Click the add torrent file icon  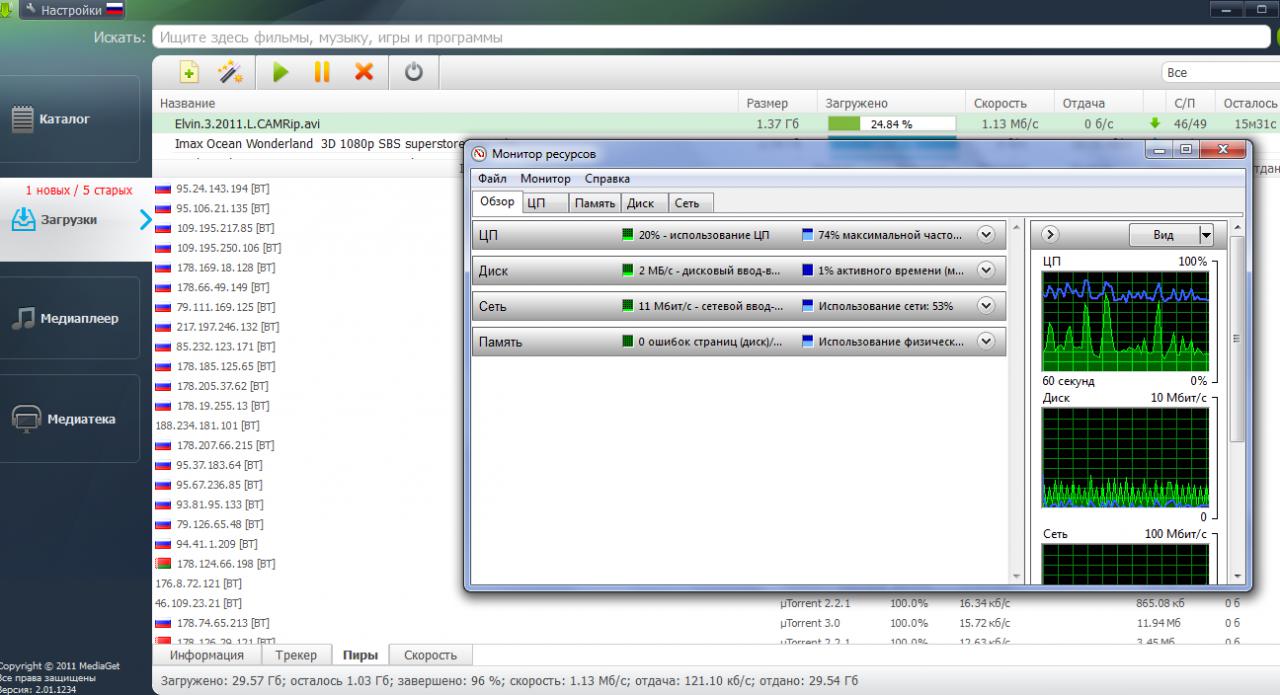pos(189,72)
